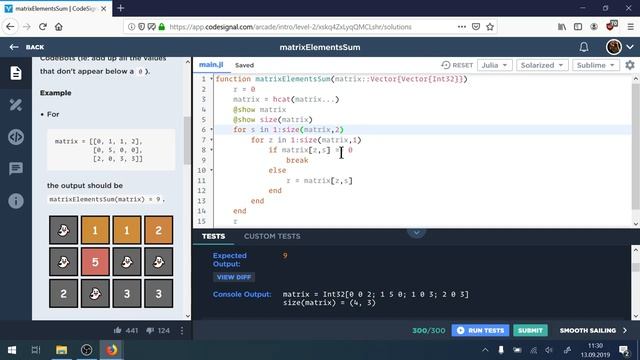Open CodeSignal notifications bell
Viewport: 640px width, 360px height.
(584, 47)
